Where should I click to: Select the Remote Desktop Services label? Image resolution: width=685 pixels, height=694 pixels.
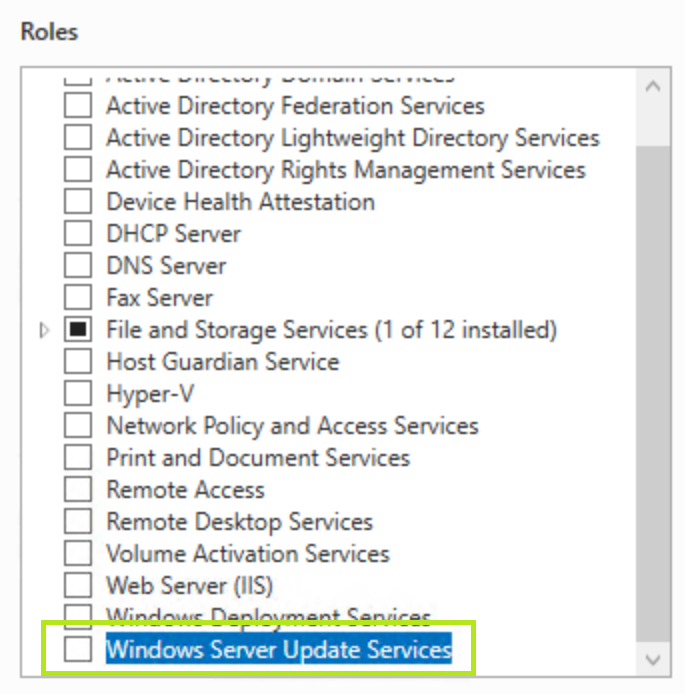point(239,522)
